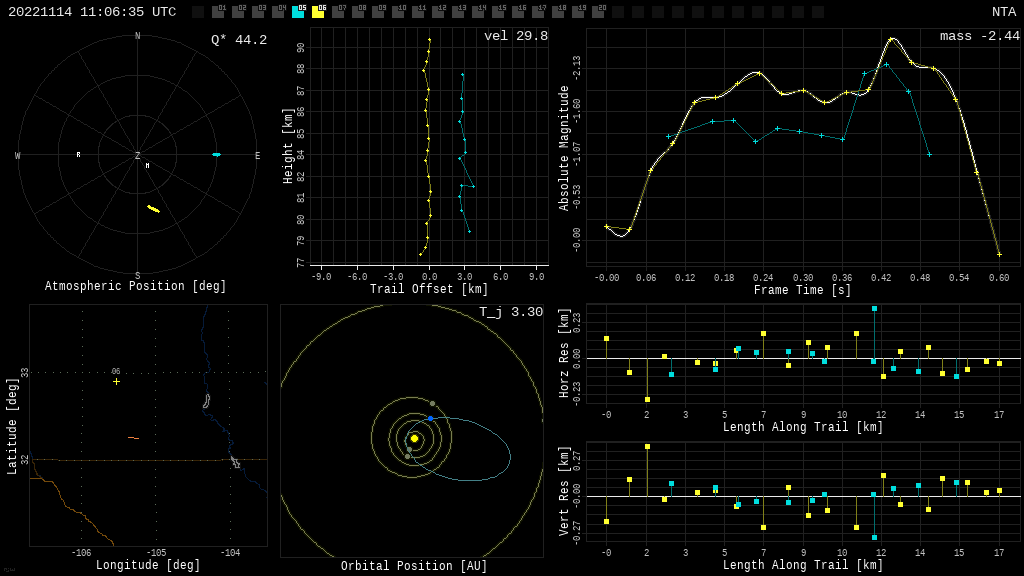1024x576 pixels.
Task: Click the zenith Z marker in polar plot
Action: [x=138, y=156]
